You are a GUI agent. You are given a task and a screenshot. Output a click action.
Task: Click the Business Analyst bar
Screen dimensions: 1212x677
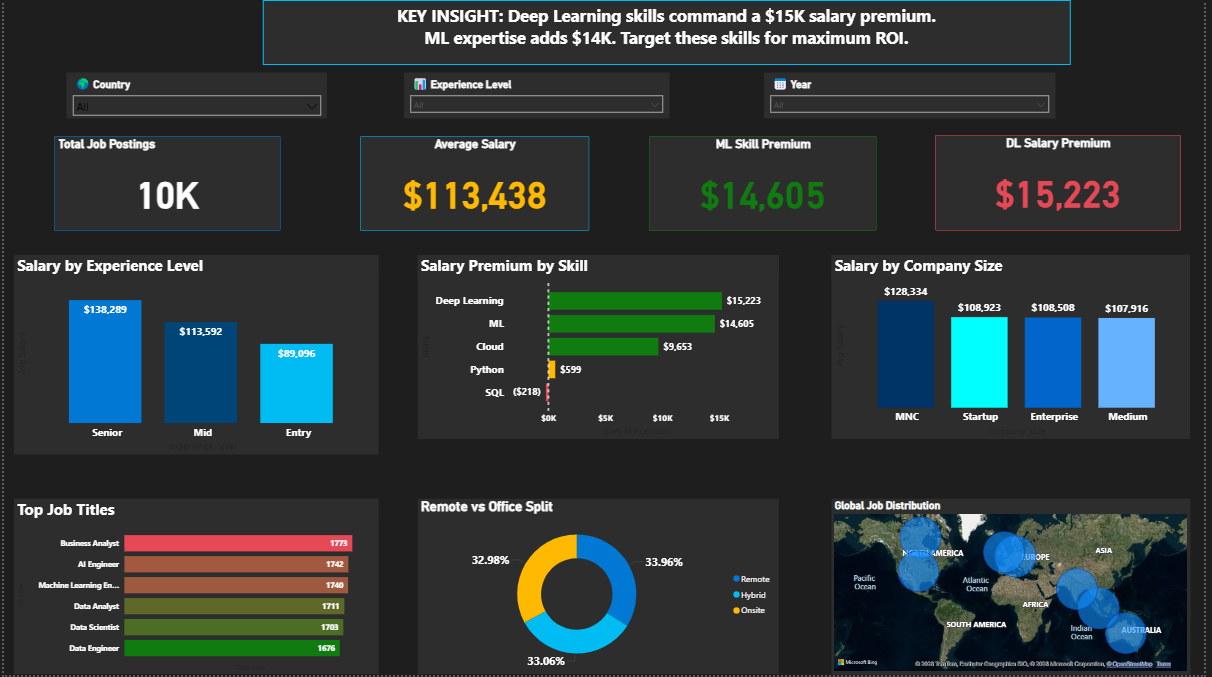tap(238, 543)
